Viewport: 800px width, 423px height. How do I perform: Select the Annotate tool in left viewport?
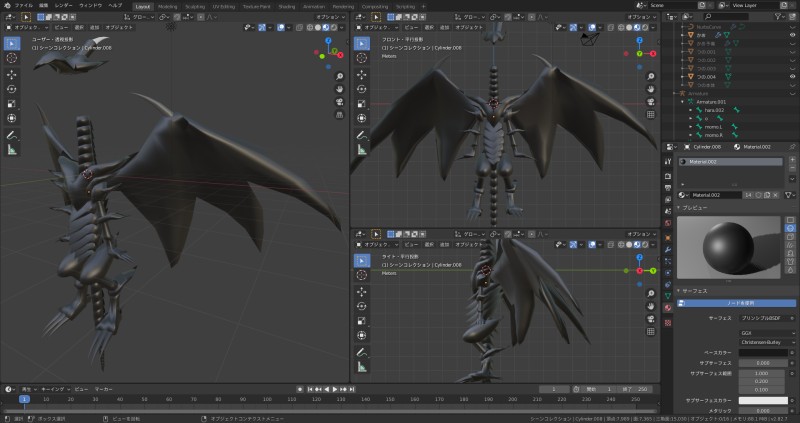(12, 134)
